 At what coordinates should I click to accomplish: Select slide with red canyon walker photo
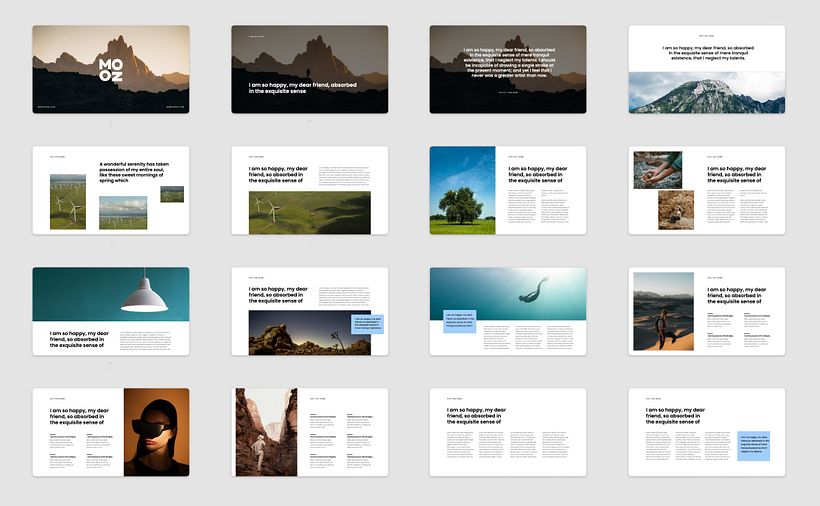tap(310, 432)
